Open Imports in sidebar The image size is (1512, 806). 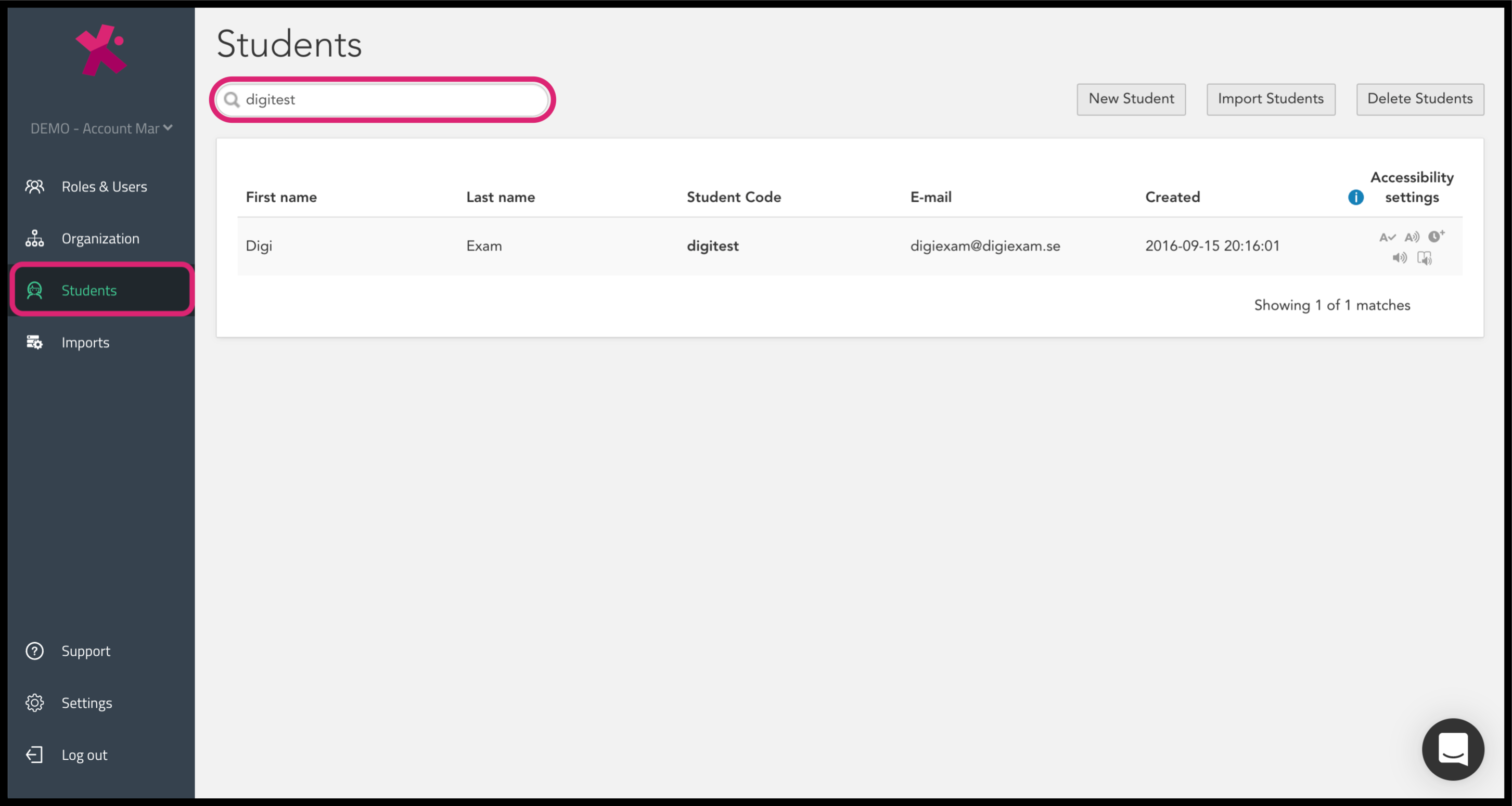point(101,342)
